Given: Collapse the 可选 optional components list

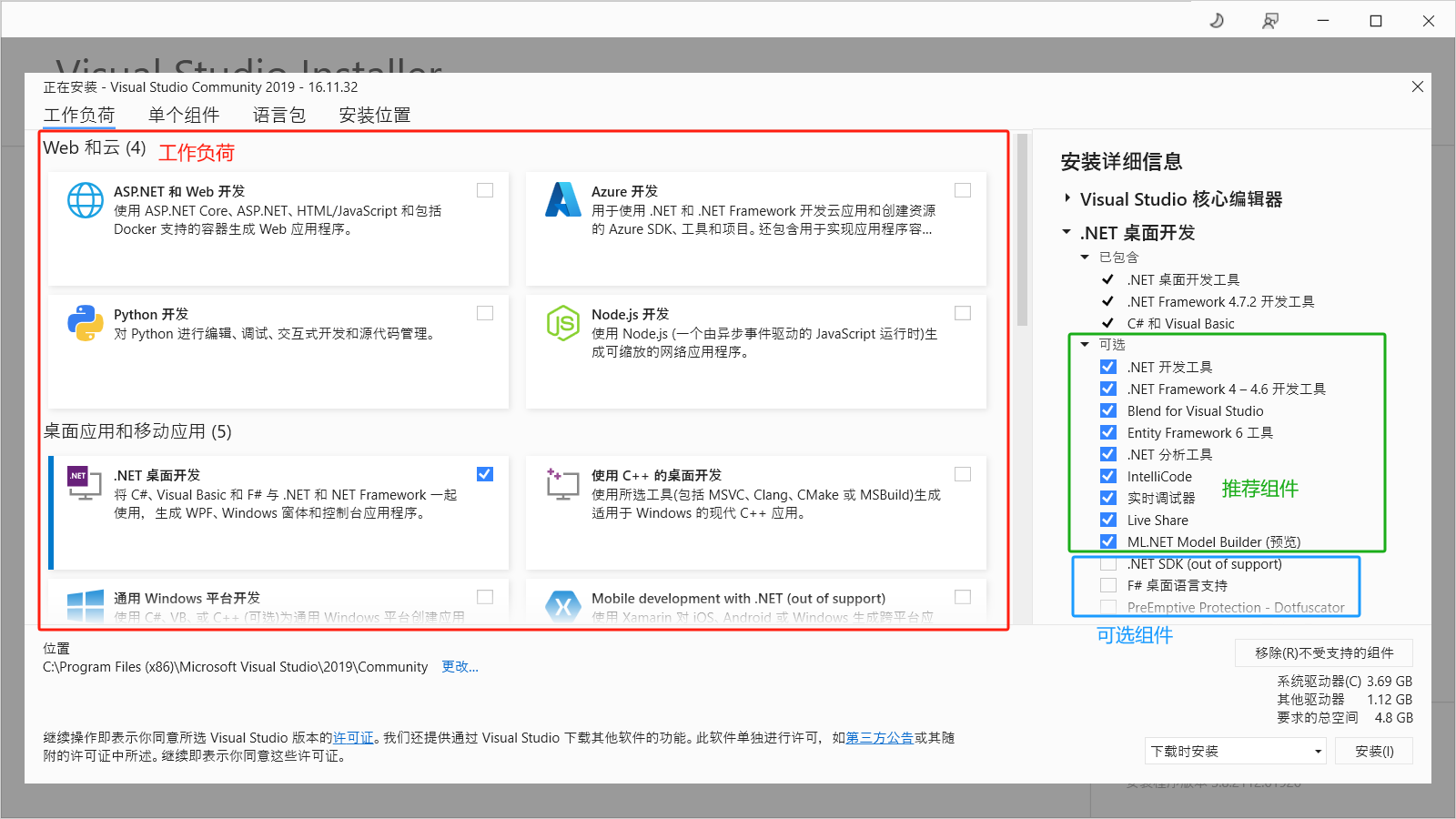Looking at the screenshot, I should click(1085, 345).
